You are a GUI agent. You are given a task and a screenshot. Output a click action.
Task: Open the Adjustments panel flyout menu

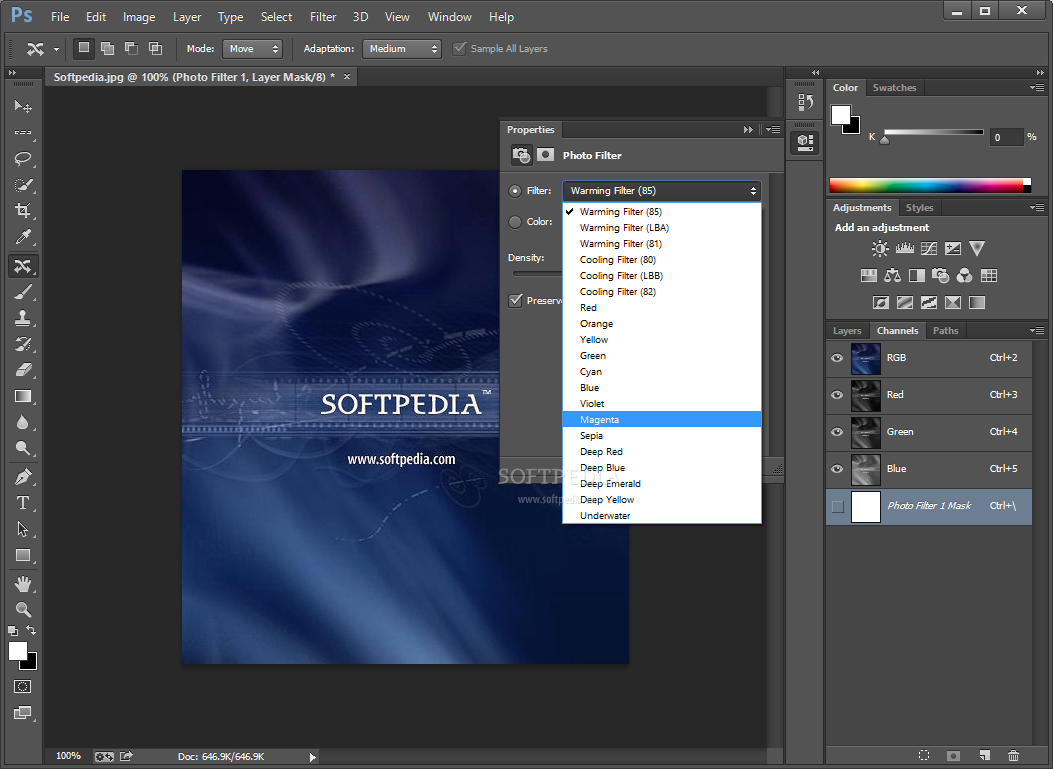[1037, 208]
